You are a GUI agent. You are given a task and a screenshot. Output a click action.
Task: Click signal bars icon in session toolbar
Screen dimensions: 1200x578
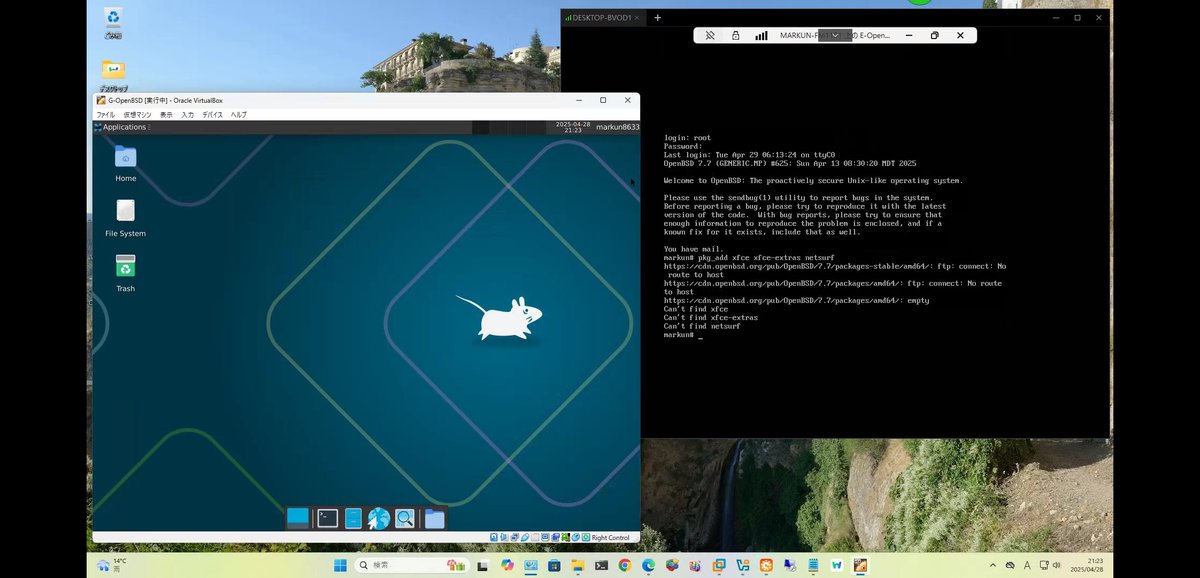pos(761,35)
